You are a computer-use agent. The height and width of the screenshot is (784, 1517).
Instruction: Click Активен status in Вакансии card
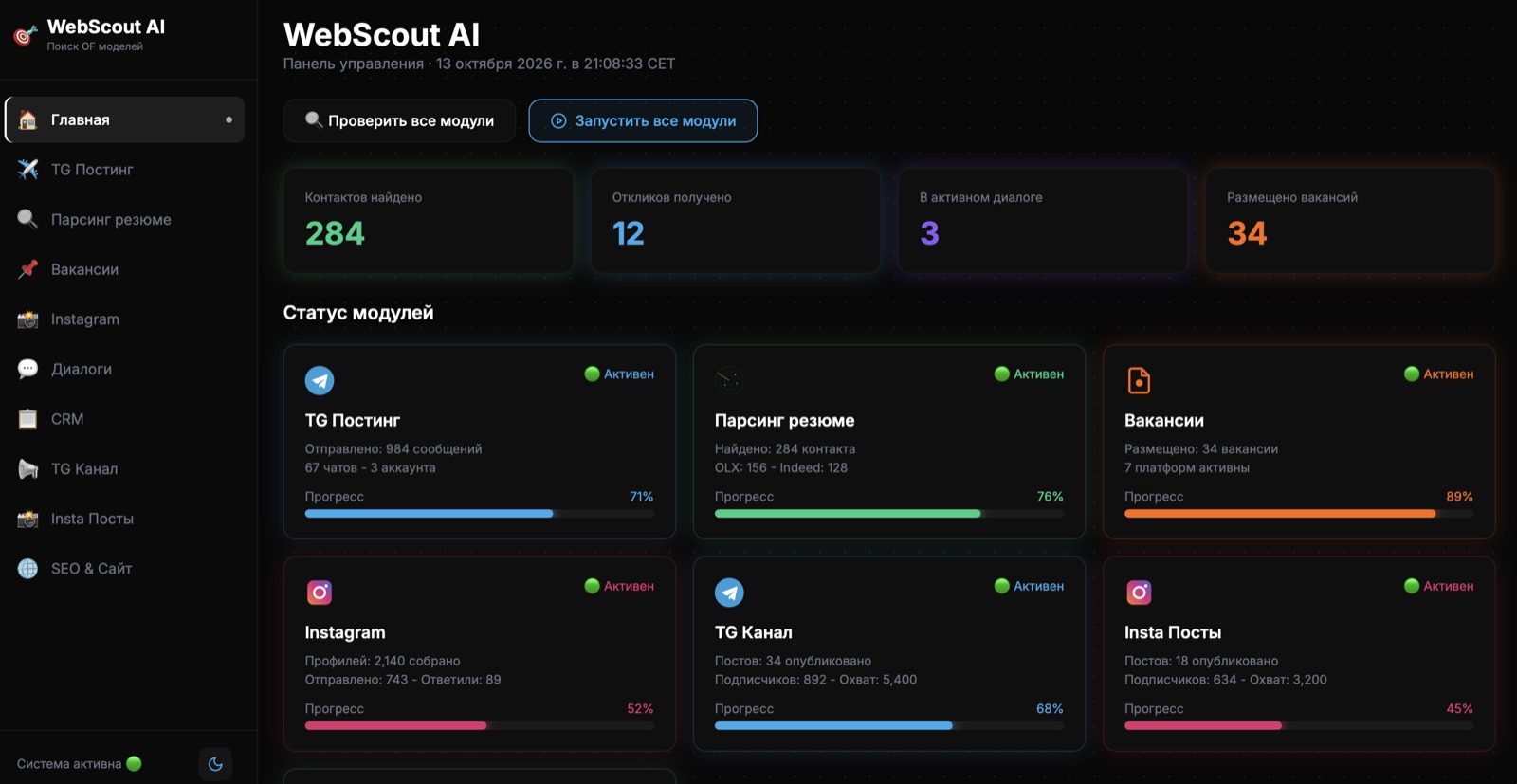1438,374
